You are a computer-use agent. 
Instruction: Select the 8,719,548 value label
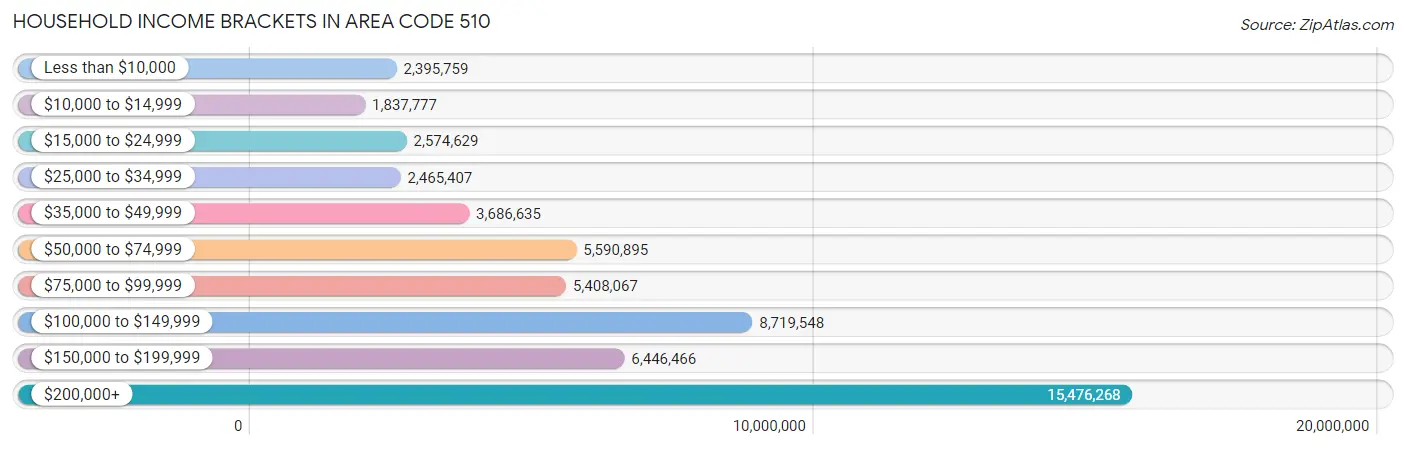[791, 323]
